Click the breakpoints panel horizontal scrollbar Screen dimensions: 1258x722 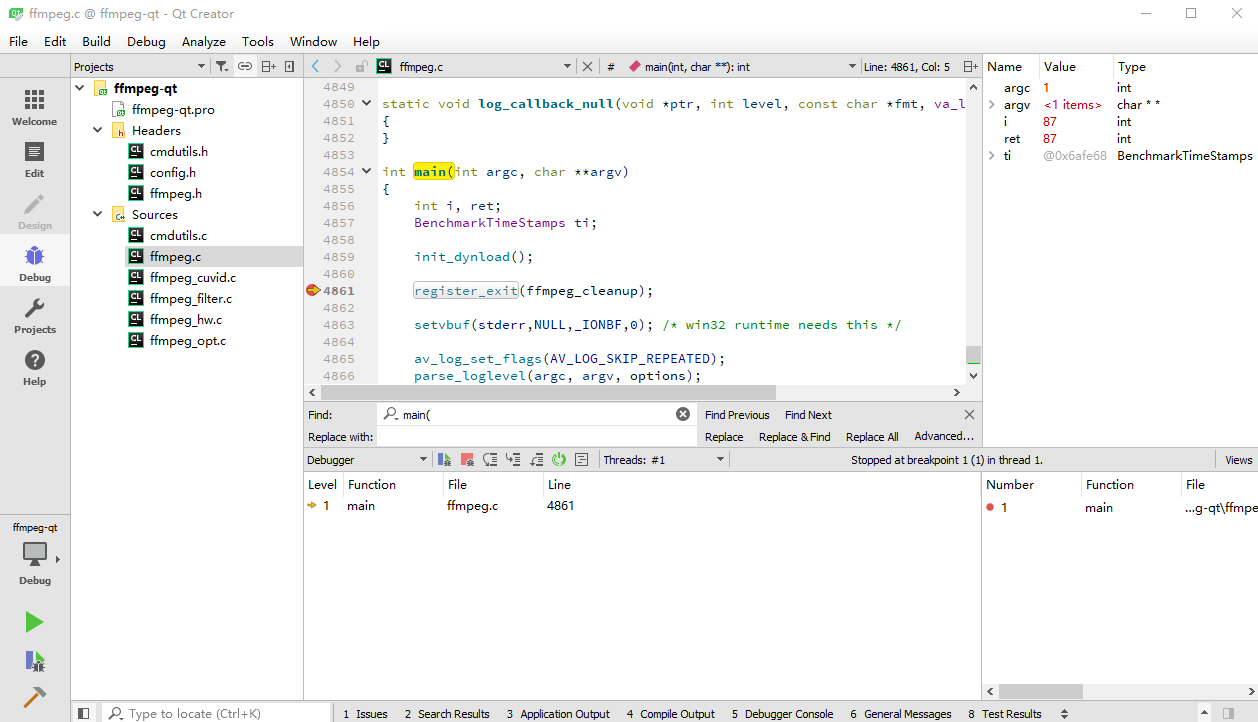(x=1040, y=692)
